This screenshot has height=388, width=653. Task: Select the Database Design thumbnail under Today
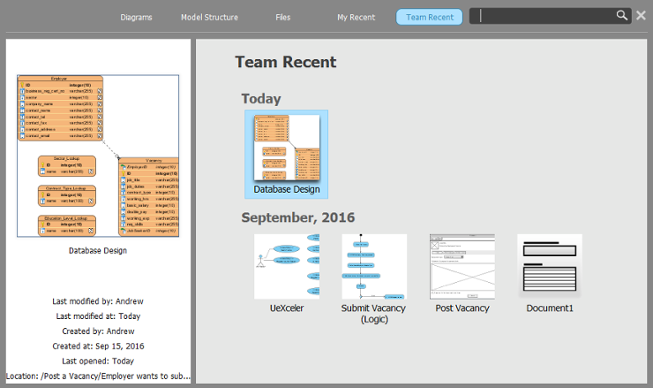[x=287, y=148]
